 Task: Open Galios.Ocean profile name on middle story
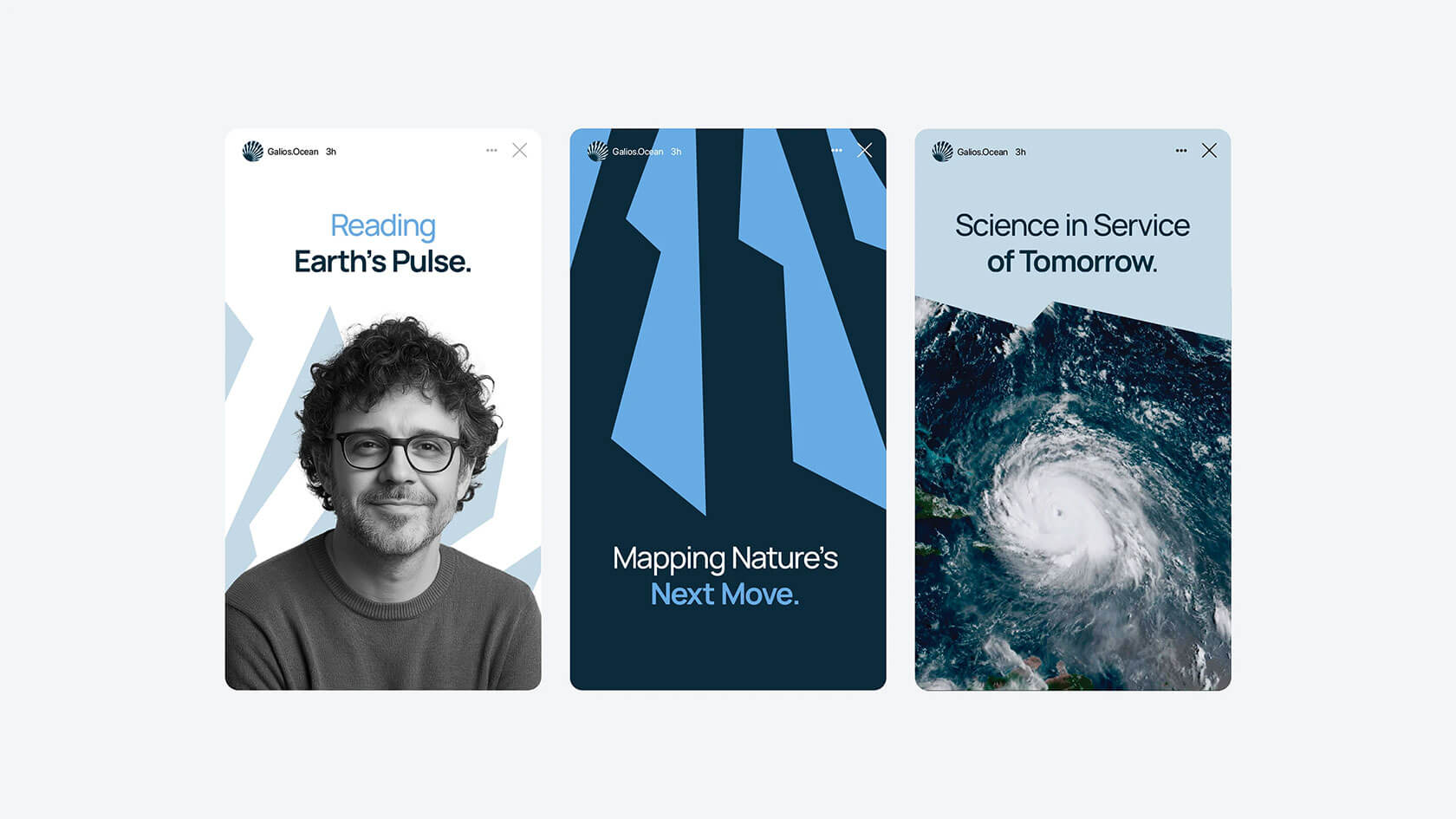(638, 152)
